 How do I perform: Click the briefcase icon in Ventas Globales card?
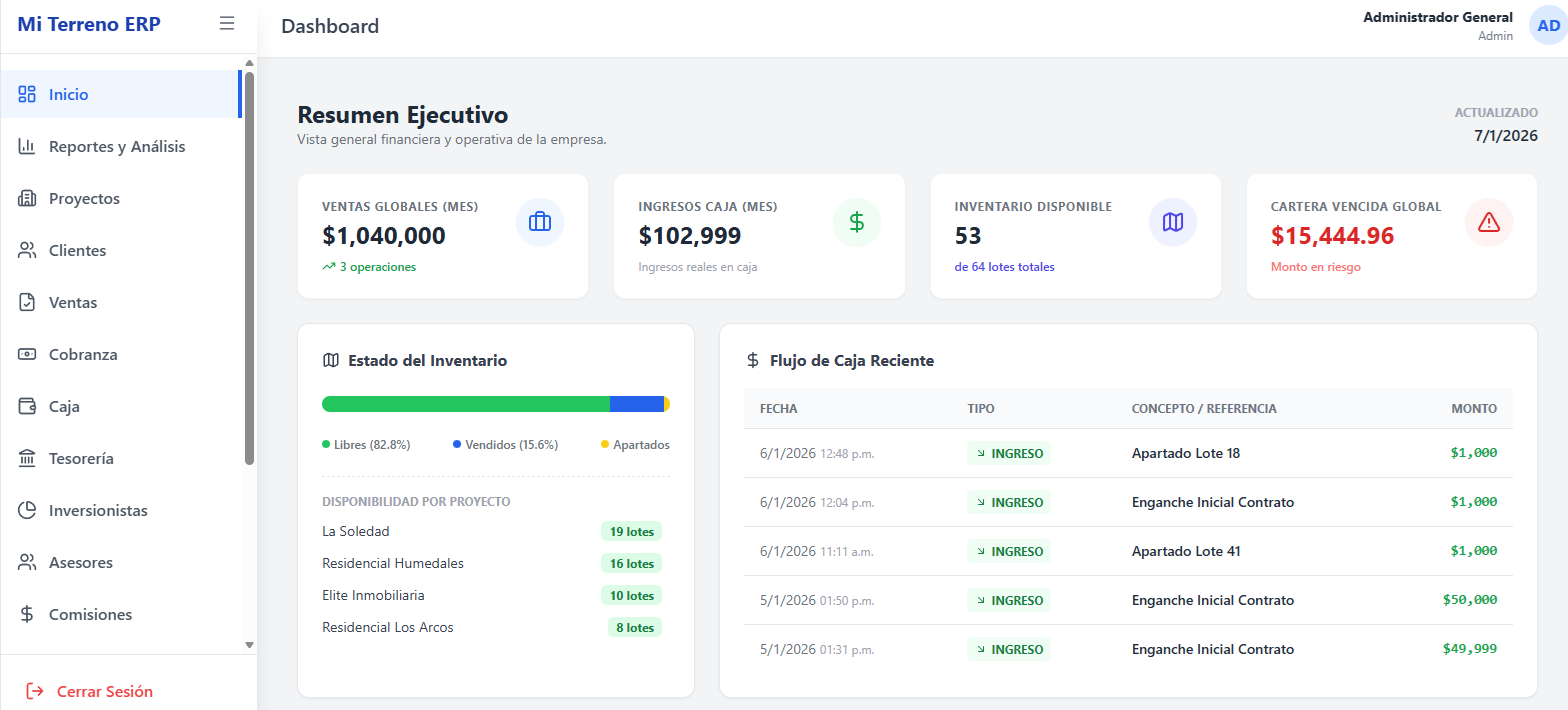[x=540, y=222]
